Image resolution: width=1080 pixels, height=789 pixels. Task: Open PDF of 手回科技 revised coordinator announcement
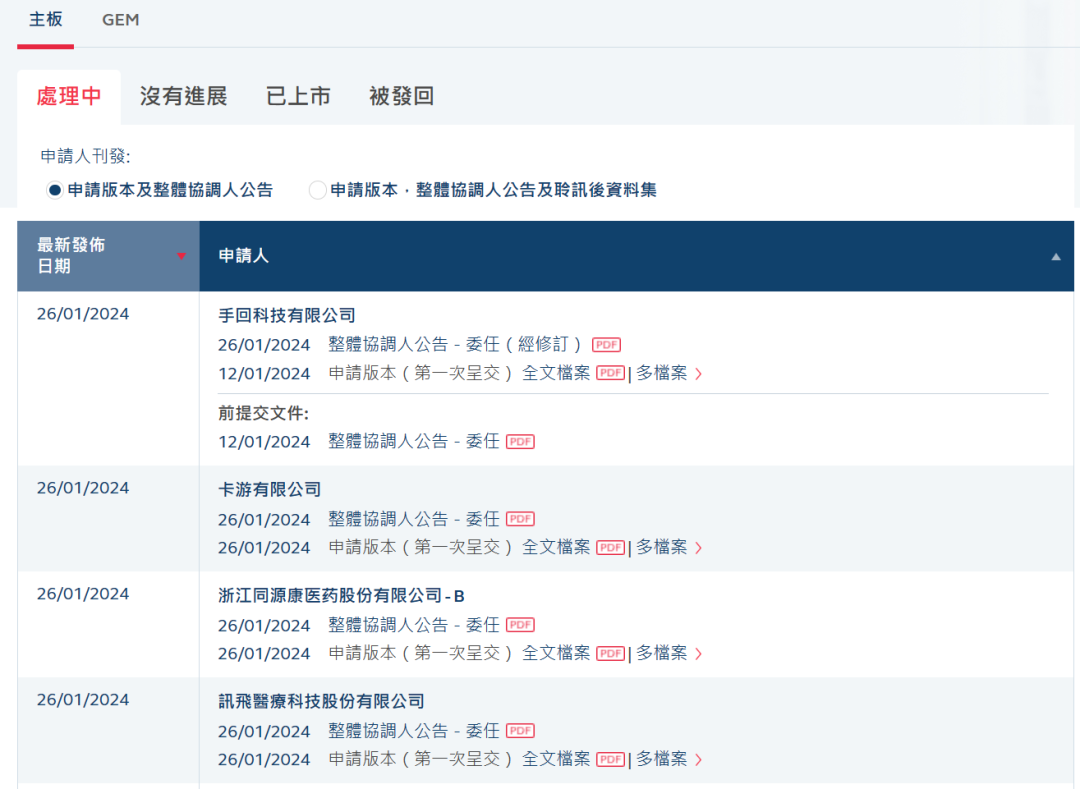coord(606,345)
